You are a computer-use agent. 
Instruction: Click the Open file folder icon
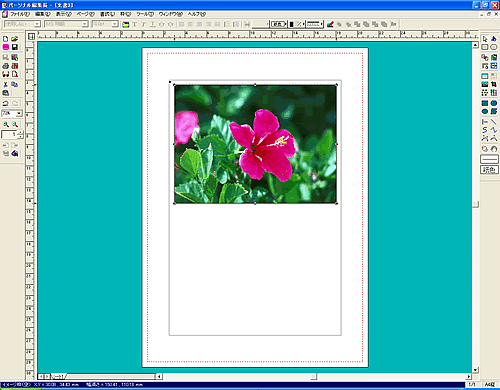pos(15,39)
